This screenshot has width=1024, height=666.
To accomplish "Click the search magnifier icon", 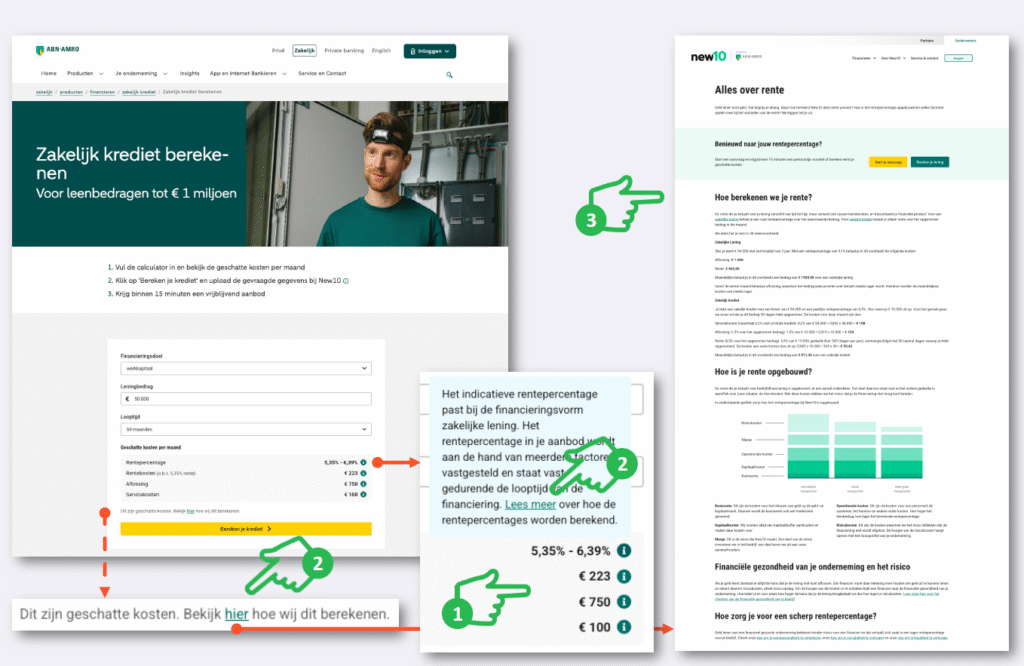I will pyautogui.click(x=449, y=74).
